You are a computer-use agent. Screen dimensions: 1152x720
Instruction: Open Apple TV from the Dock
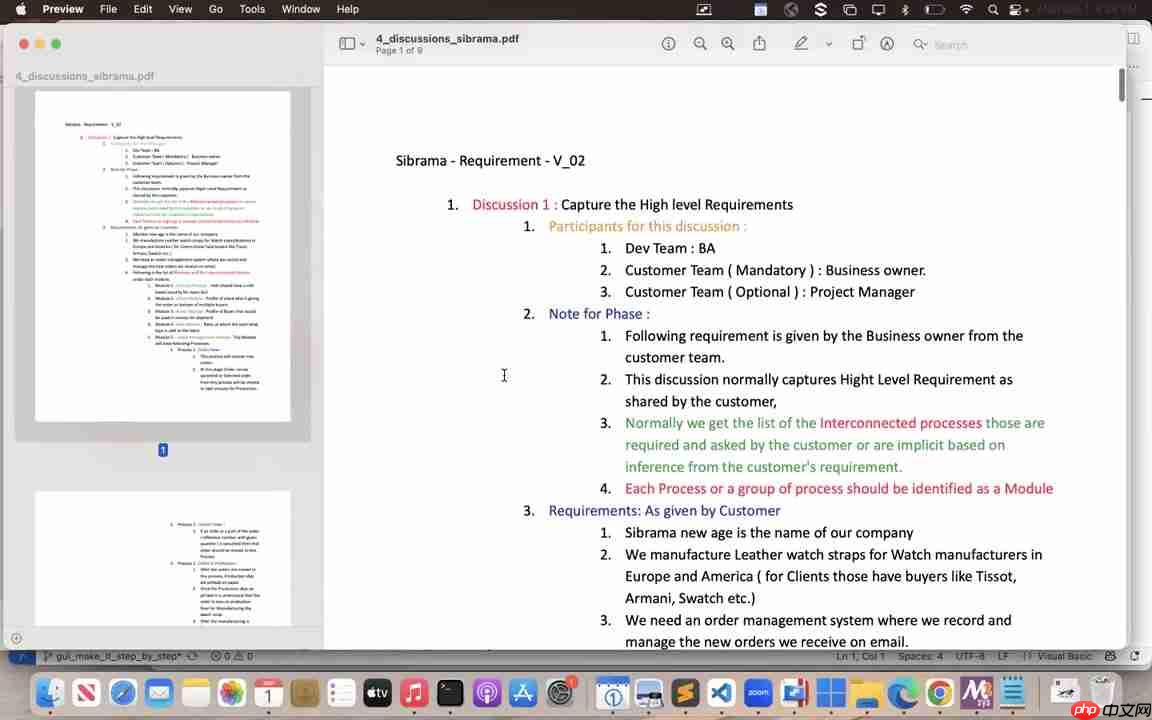pyautogui.click(x=377, y=693)
